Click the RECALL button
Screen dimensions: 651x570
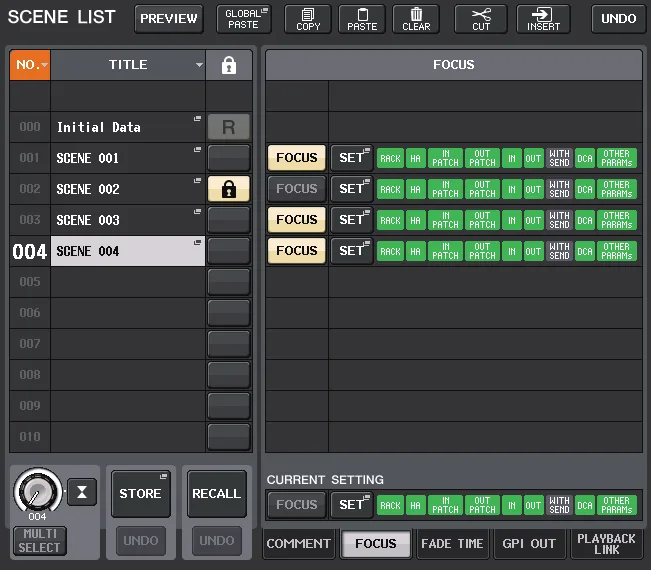pos(217,494)
